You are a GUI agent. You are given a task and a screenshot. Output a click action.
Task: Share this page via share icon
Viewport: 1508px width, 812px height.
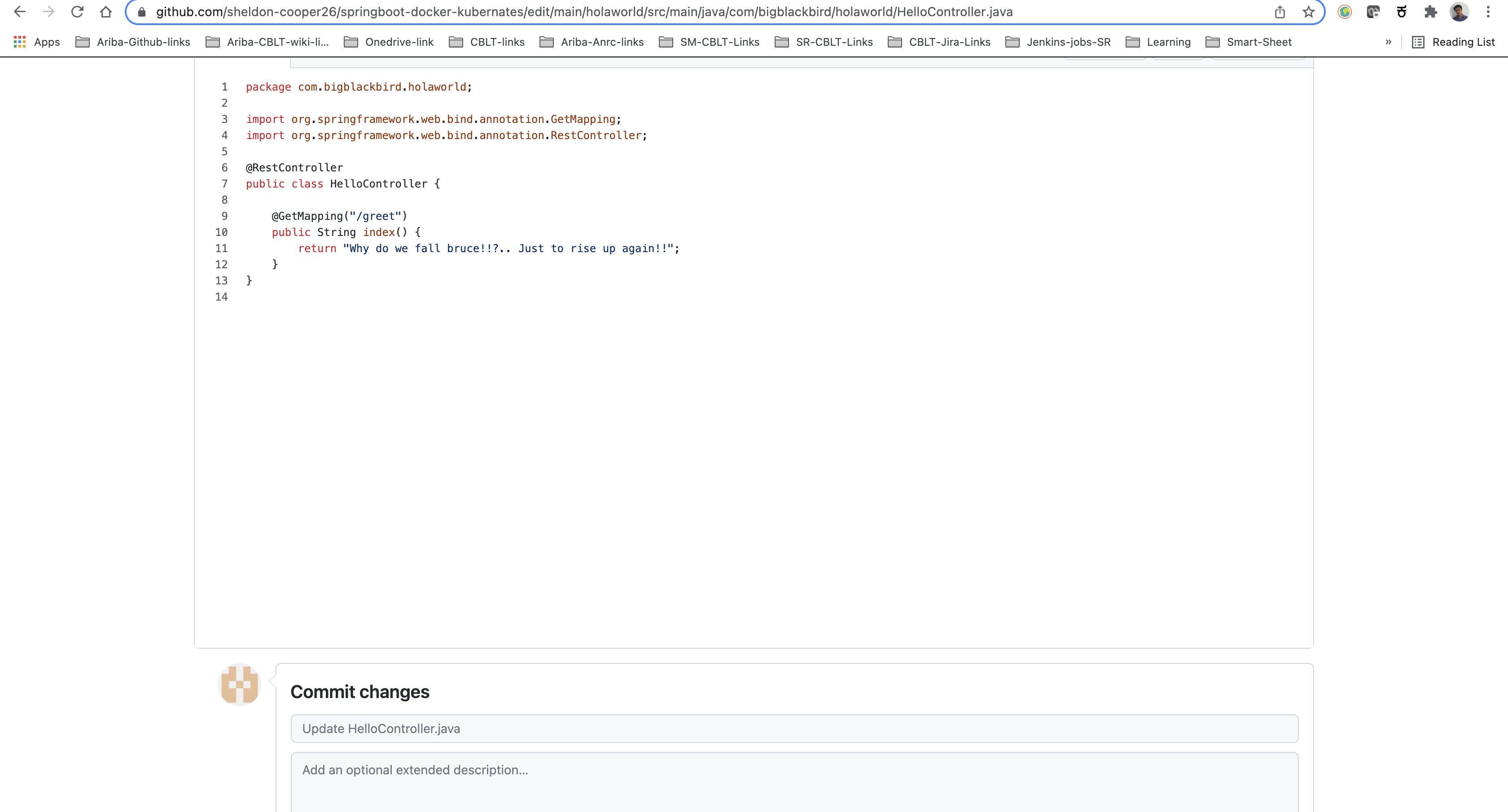(x=1280, y=12)
